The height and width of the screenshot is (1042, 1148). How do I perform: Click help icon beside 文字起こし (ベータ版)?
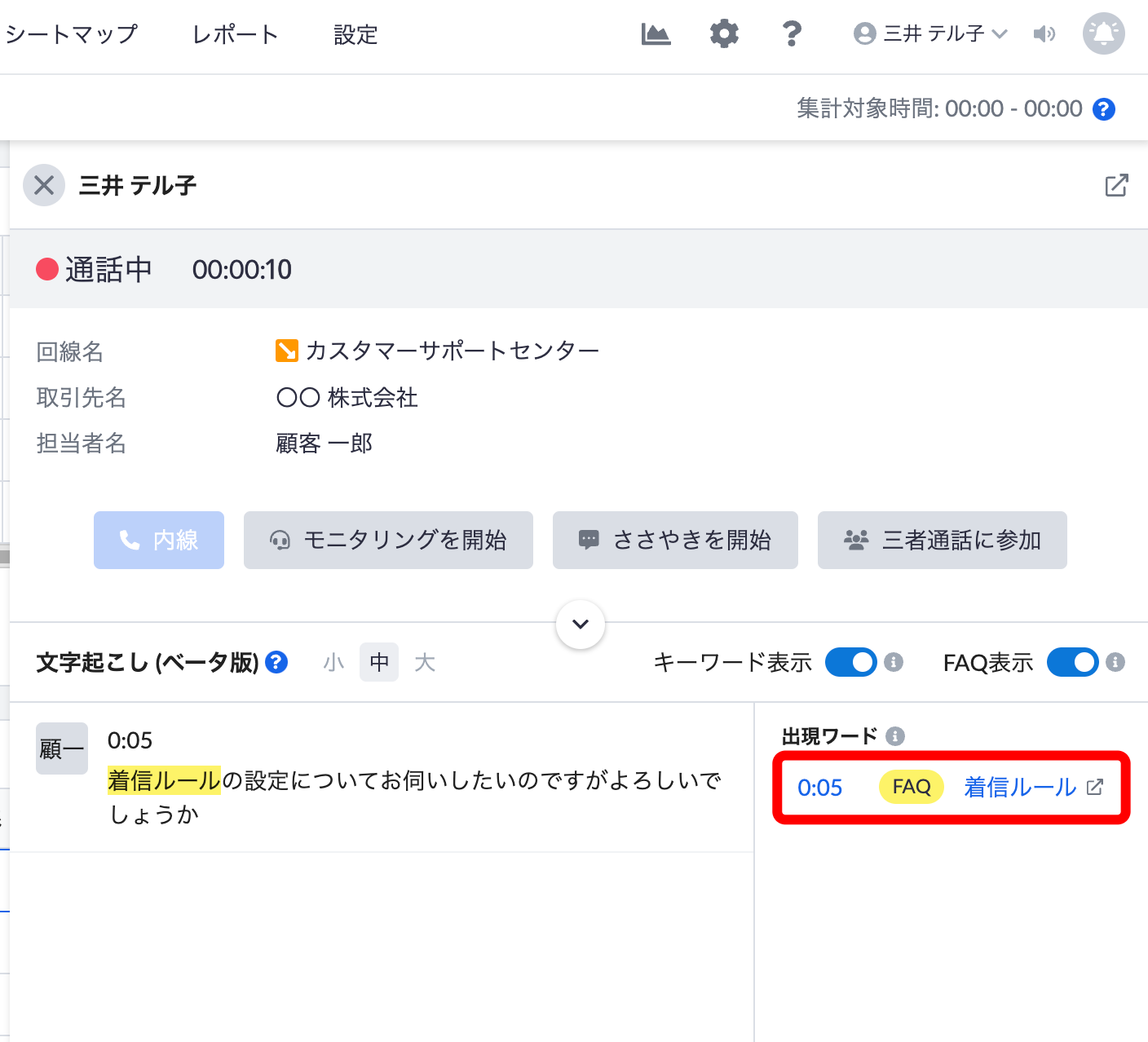tap(277, 662)
